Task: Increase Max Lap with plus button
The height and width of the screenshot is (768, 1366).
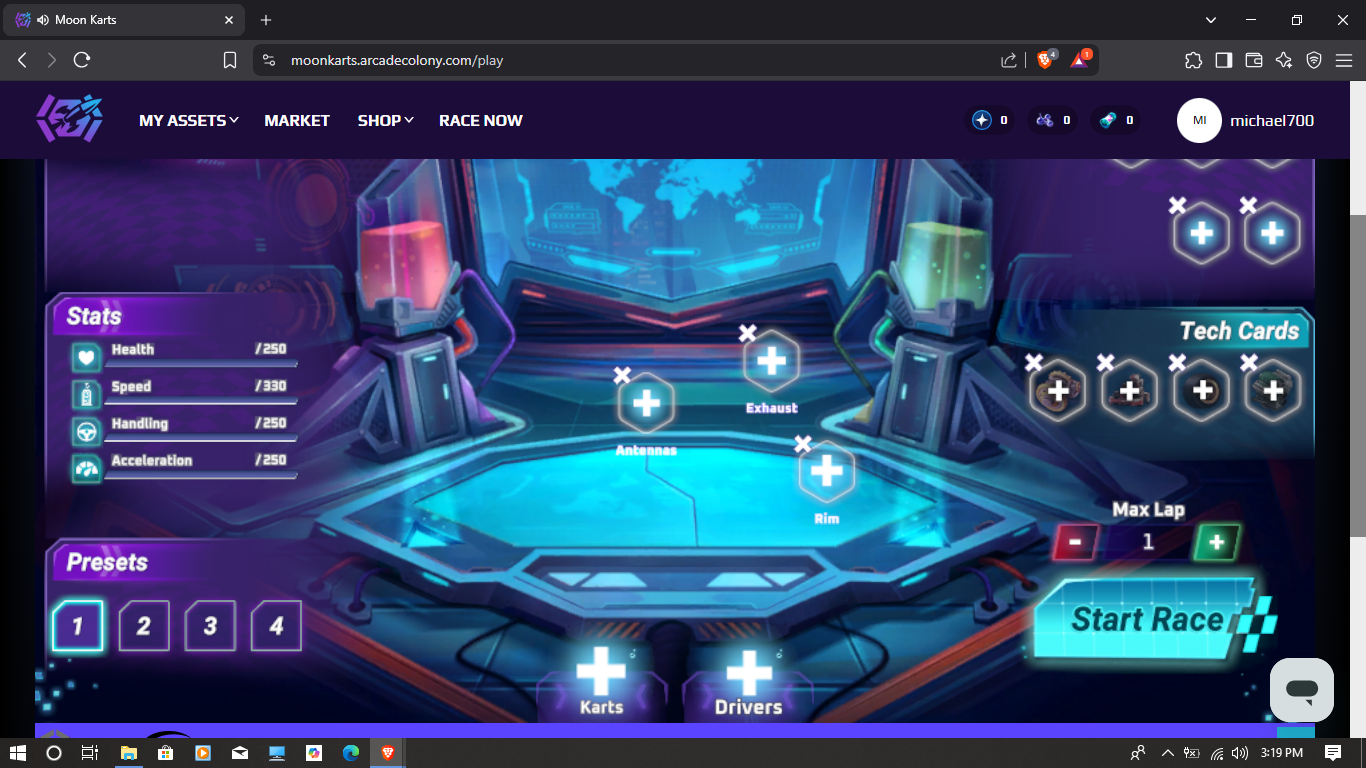Action: coord(1217,542)
